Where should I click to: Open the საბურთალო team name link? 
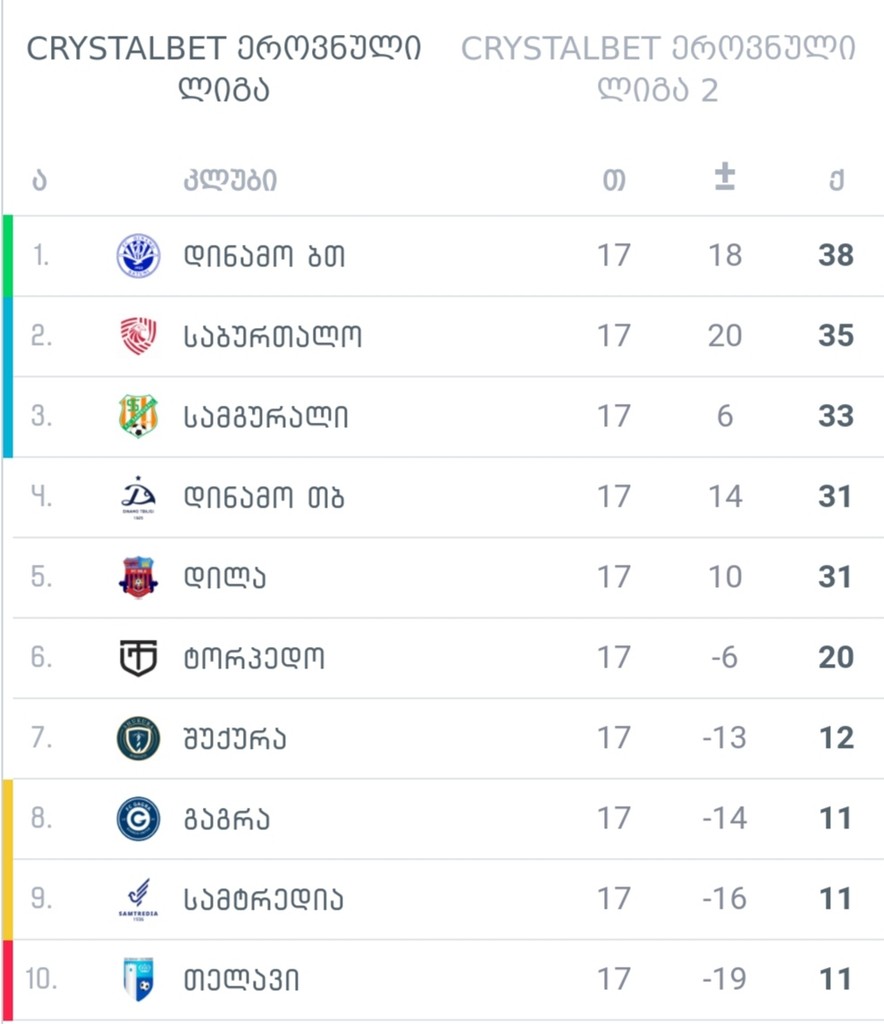[x=272, y=336]
